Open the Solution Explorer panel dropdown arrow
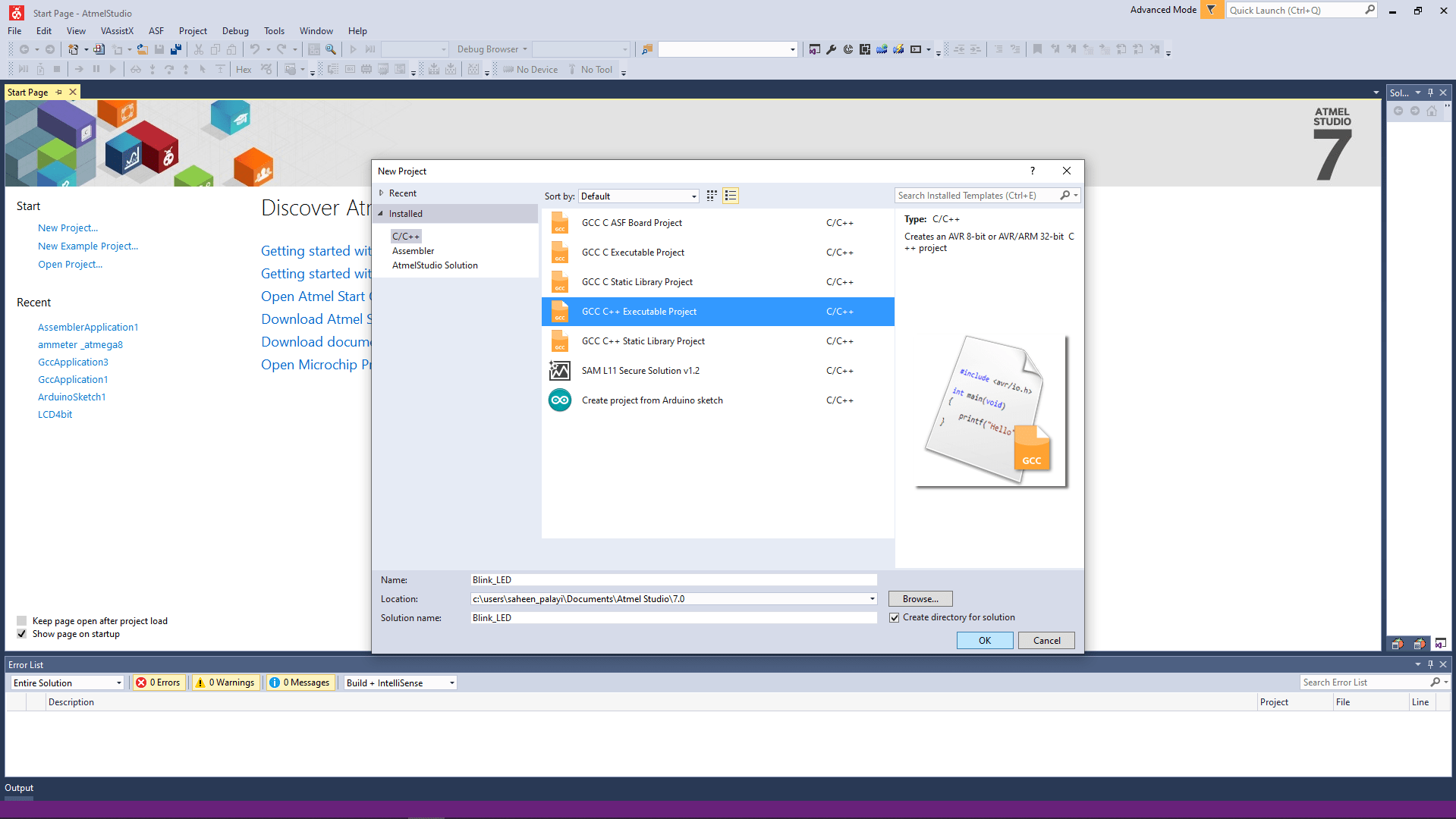Viewport: 1456px width, 819px height. [1417, 93]
